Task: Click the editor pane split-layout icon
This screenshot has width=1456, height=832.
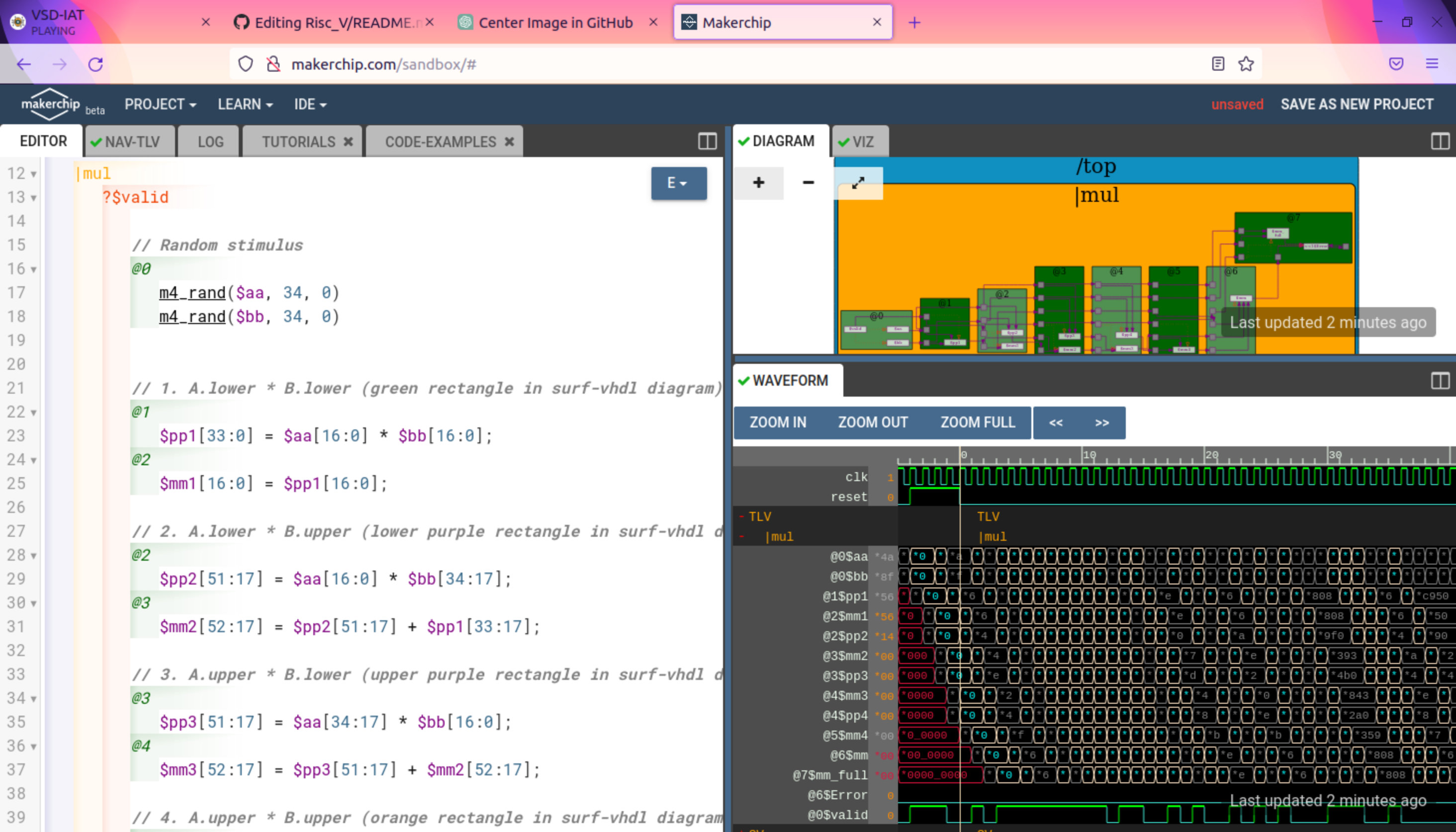Action: pos(707,141)
